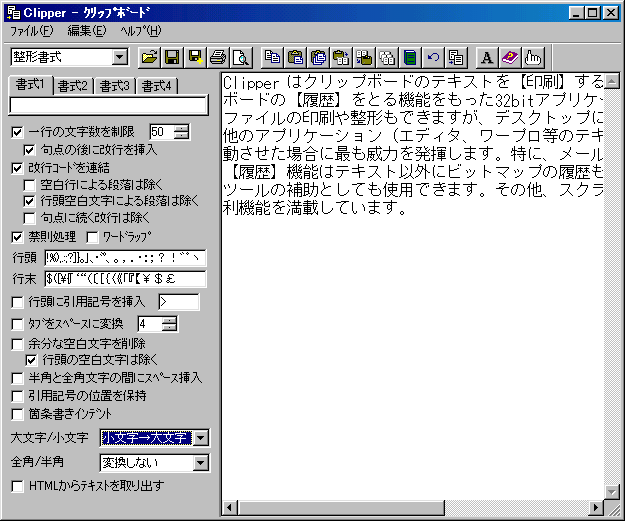Viewport: 625px width, 521px height.
Task: Enable 半角と全角文字の間にスペース挿入 checkbox
Action: 17,378
